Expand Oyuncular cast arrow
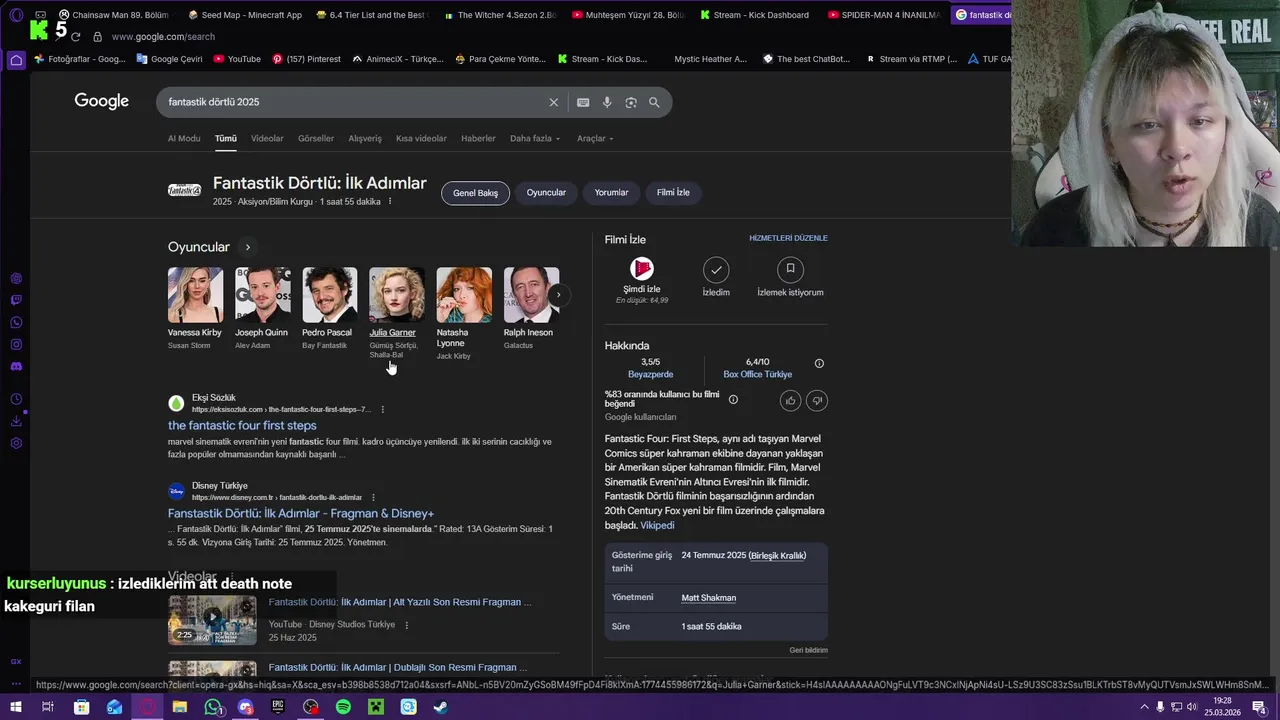This screenshot has width=1280, height=720. 248,247
